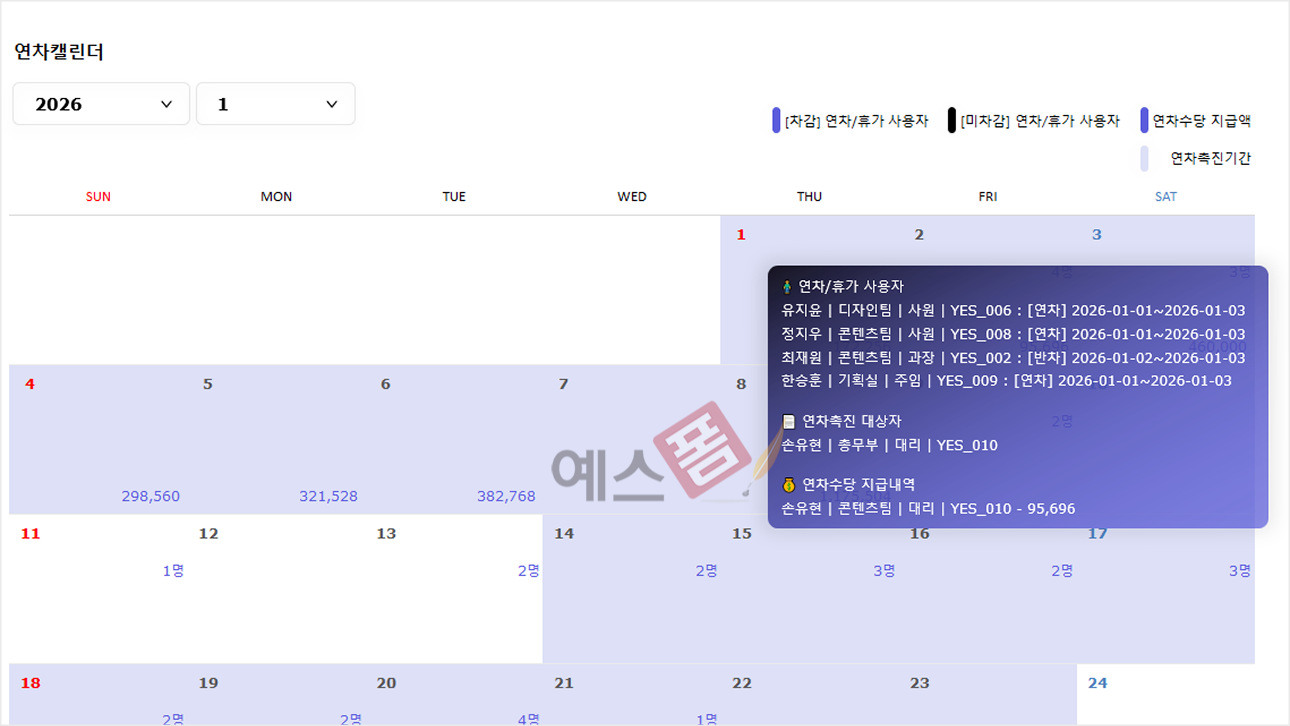1290x726 pixels.
Task: Click the 손유현 콘텐츠팀 95,696 payment row
Action: (x=928, y=509)
